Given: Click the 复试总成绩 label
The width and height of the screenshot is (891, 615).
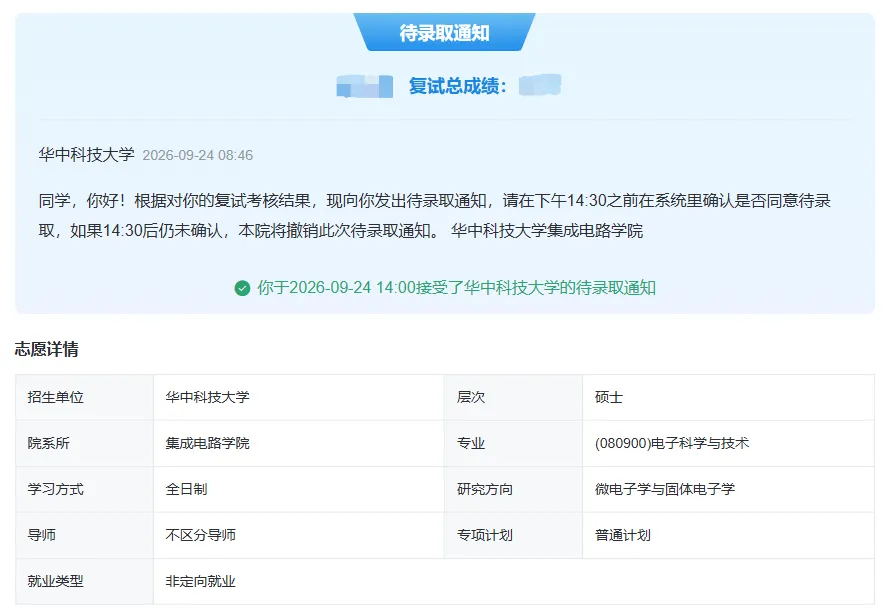Looking at the screenshot, I should pos(457,86).
